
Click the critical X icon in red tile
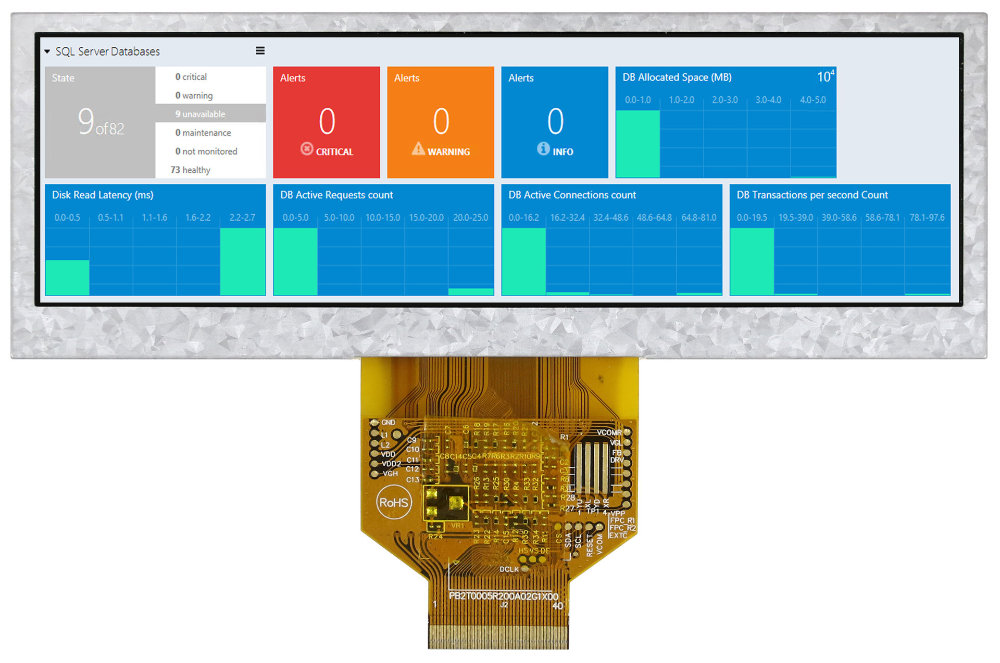coord(307,149)
